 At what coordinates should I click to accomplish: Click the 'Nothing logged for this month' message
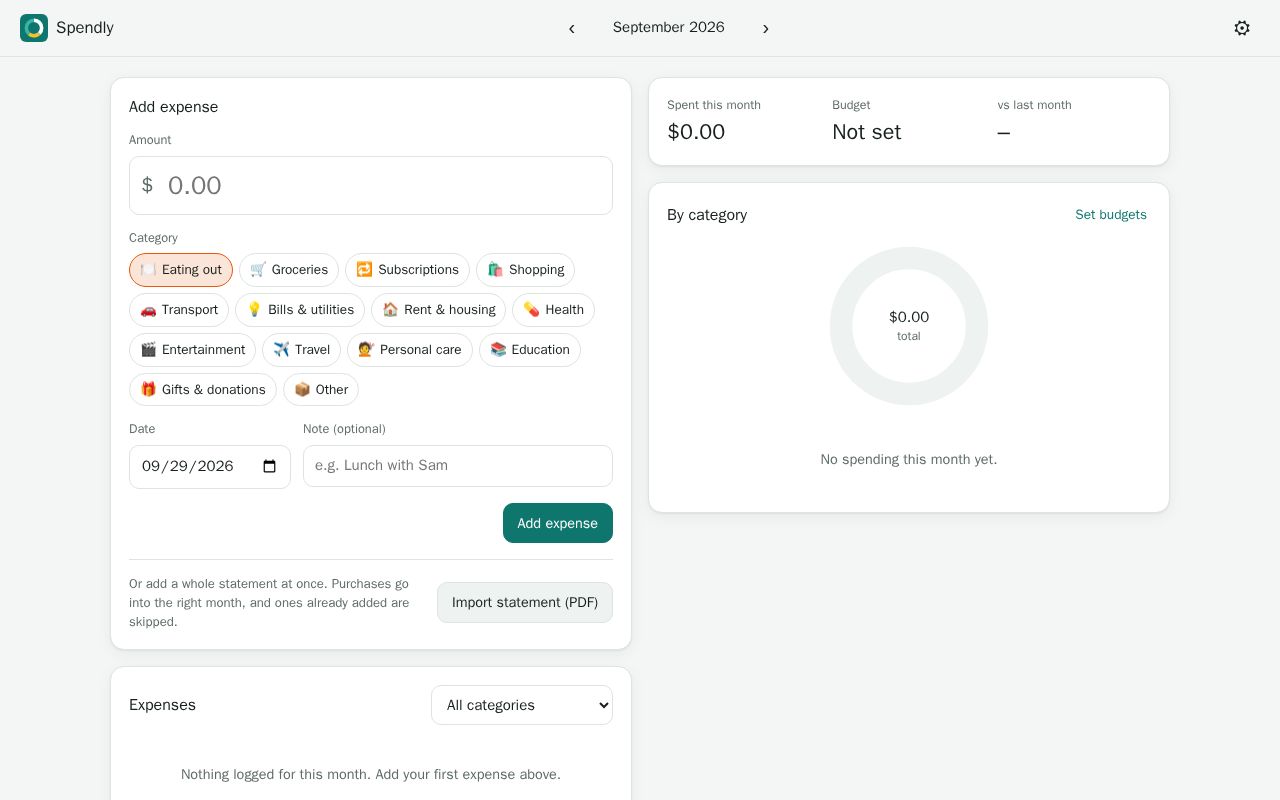[x=371, y=775]
